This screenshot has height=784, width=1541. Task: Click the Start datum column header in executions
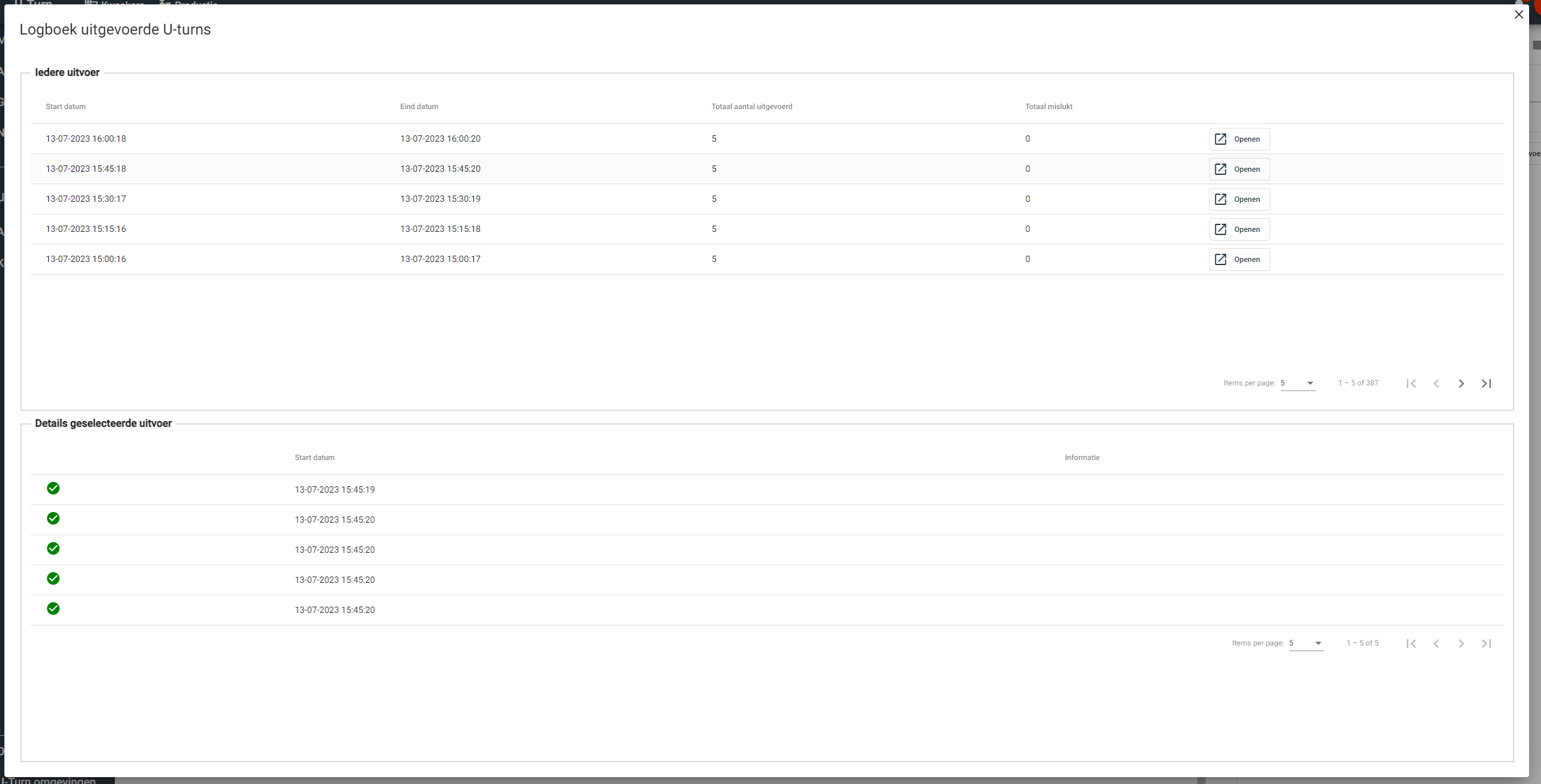(66, 107)
